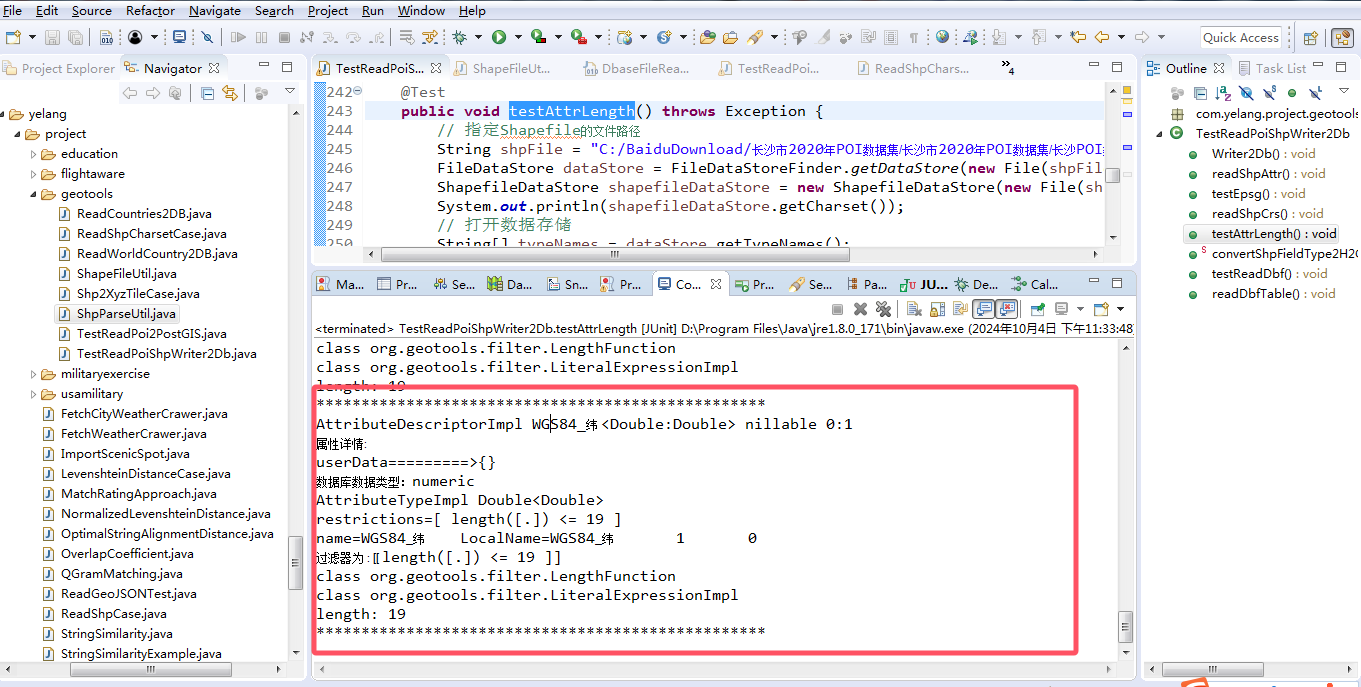Switch to the DbaseFileRea... editor tab
Screen dimensions: 1361x687
point(636,68)
